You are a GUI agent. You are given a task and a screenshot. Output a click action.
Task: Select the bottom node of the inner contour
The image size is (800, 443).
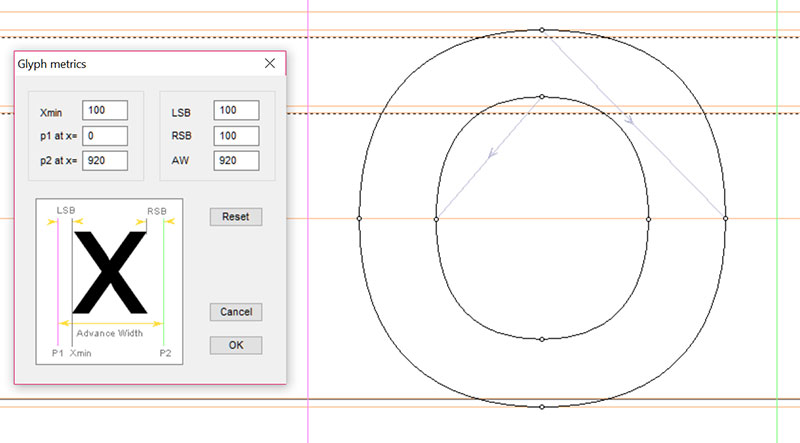[542, 340]
